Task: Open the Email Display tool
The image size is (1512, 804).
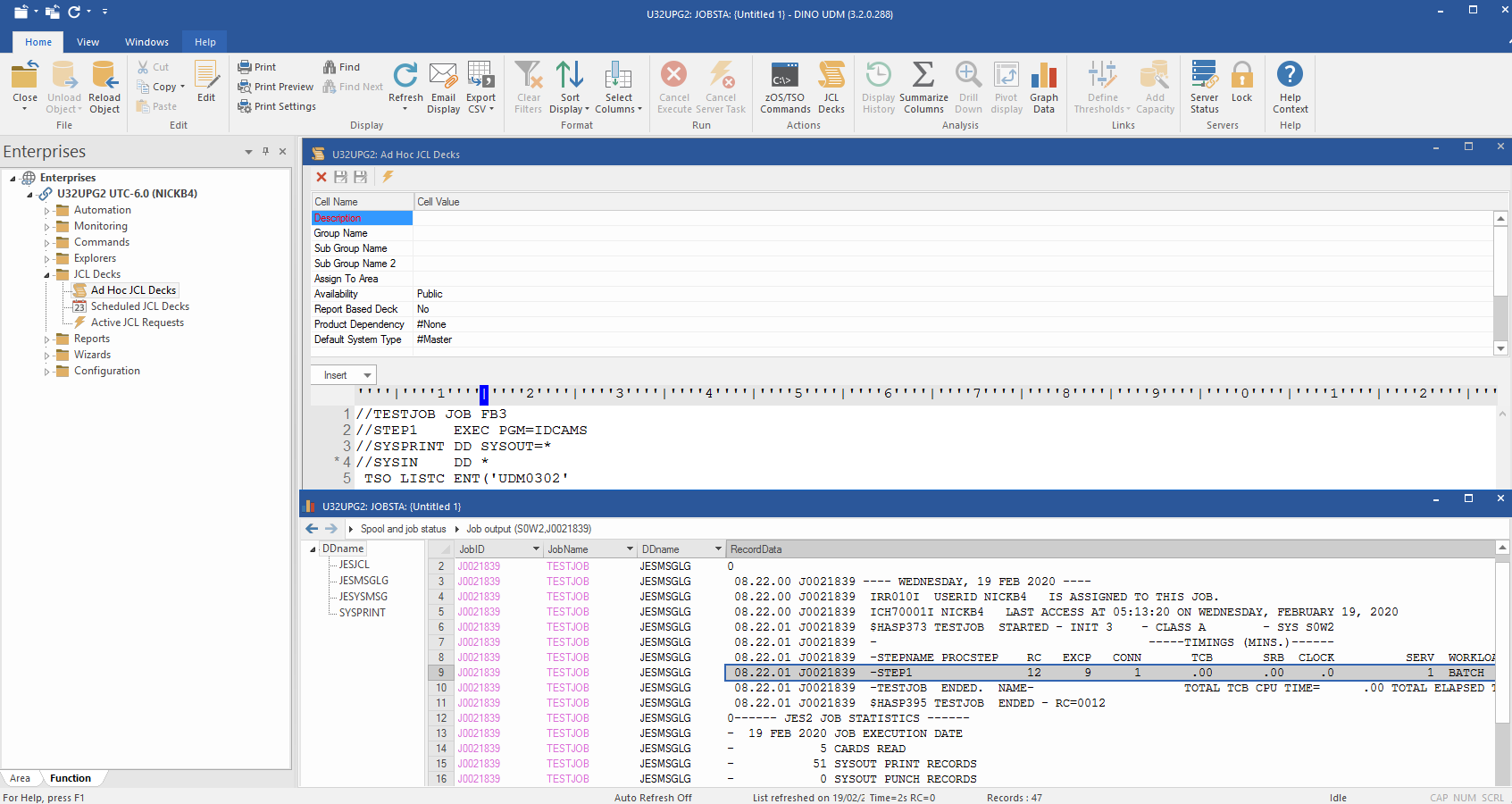Action: (x=443, y=87)
